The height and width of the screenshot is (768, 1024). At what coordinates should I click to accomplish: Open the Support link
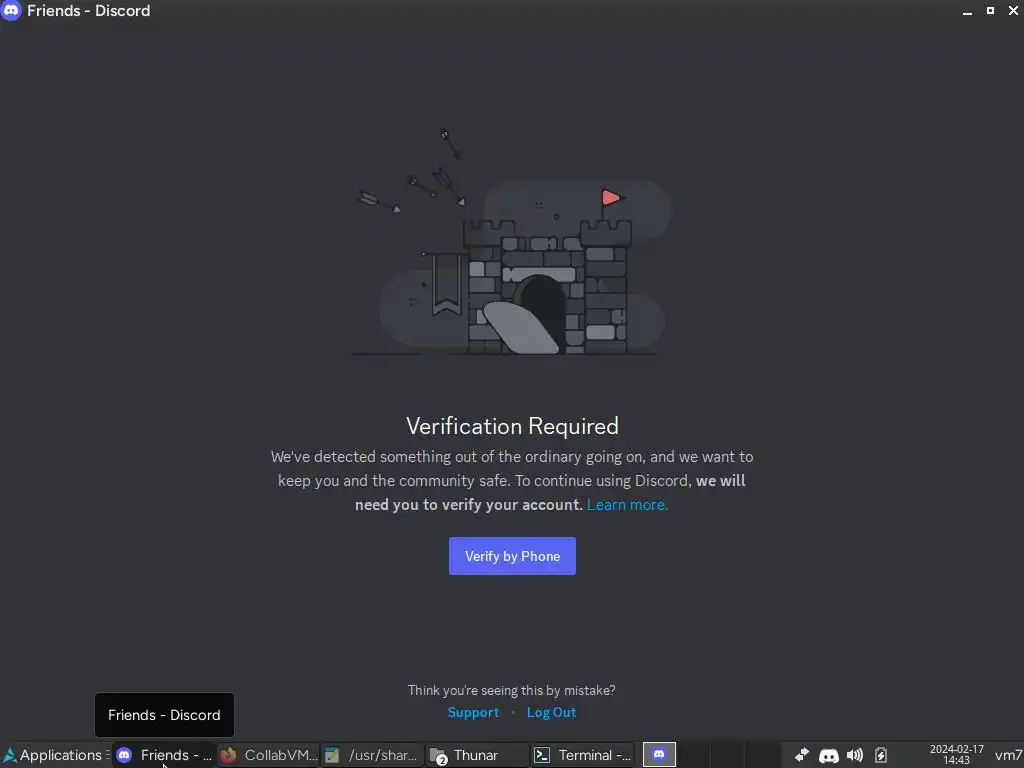473,712
